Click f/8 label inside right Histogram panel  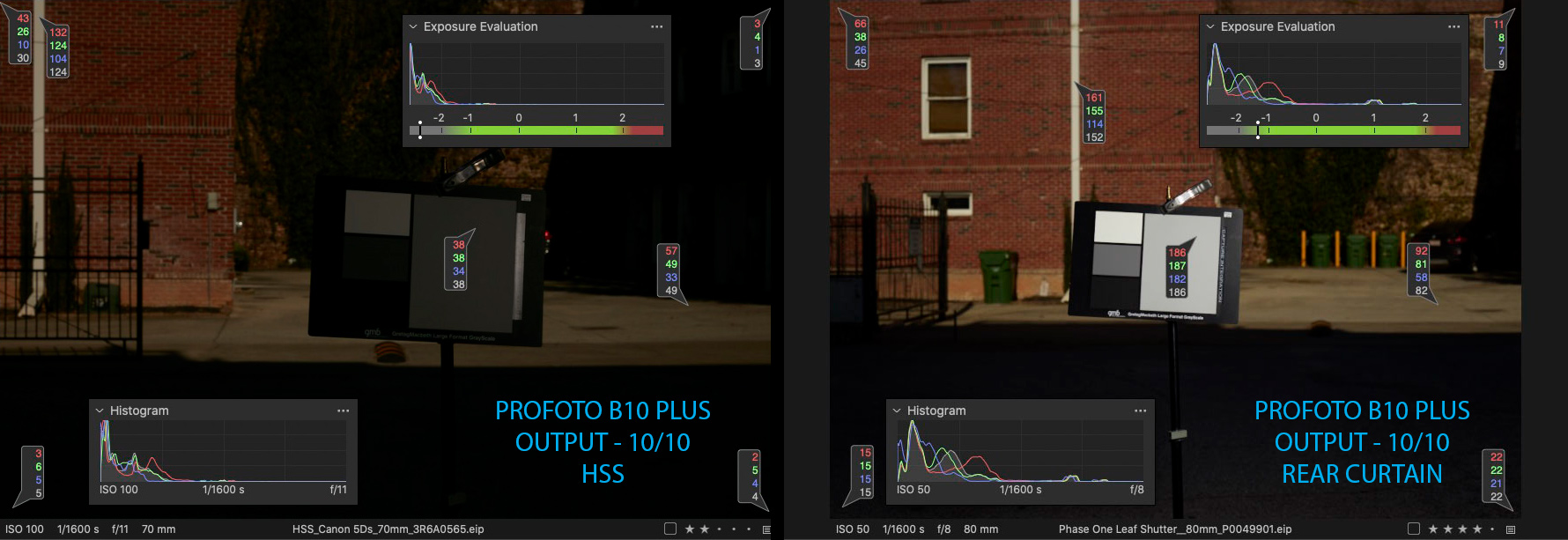(1137, 490)
